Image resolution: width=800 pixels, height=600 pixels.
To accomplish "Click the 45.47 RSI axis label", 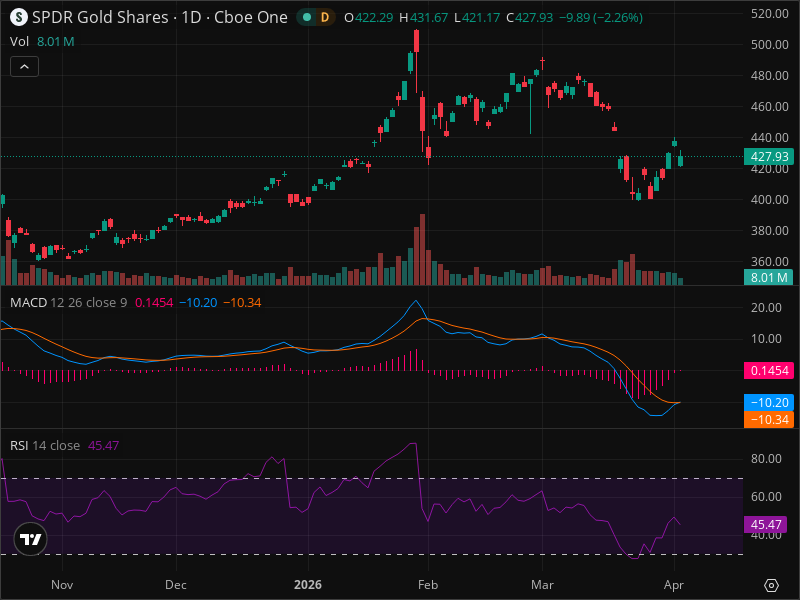I will [x=766, y=524].
